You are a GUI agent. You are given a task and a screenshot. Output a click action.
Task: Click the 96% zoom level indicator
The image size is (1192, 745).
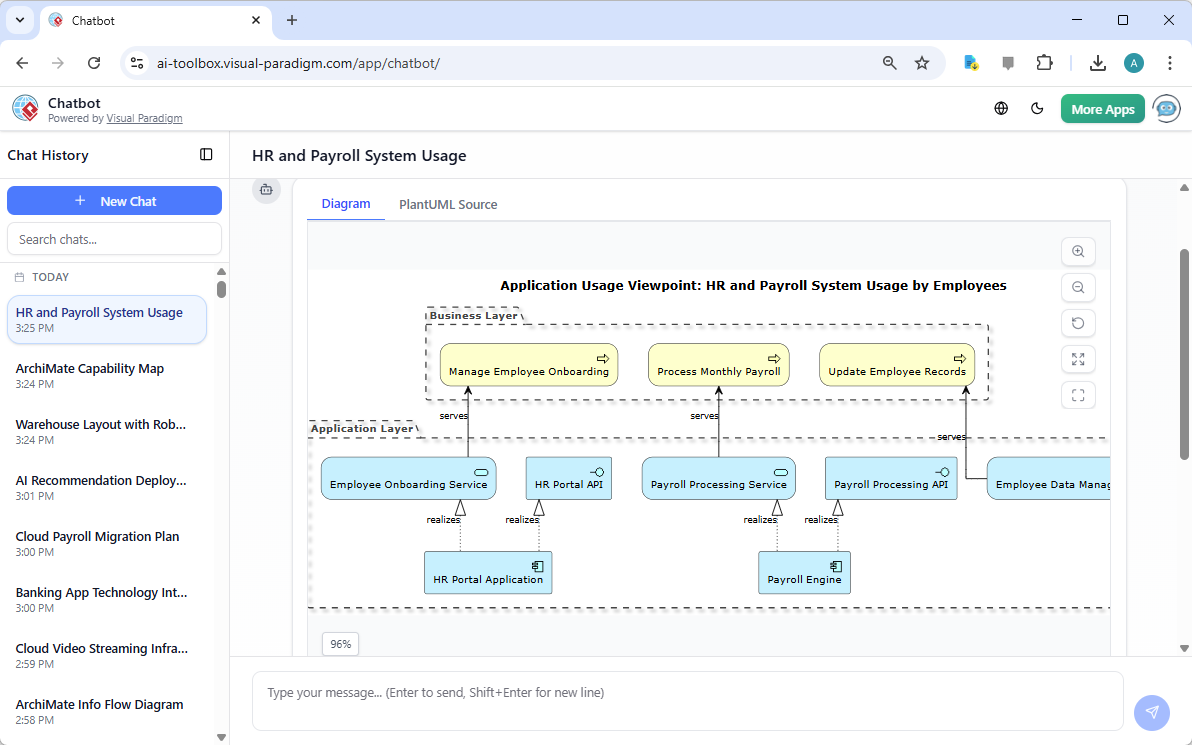340,644
